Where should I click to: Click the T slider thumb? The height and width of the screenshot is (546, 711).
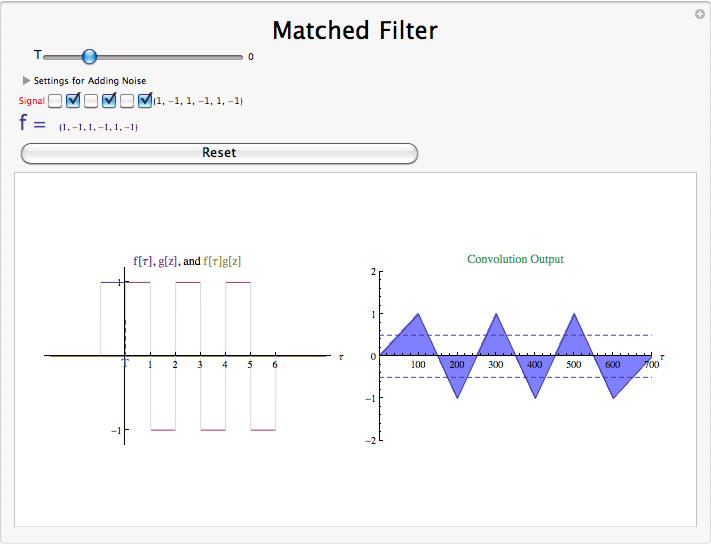89,57
